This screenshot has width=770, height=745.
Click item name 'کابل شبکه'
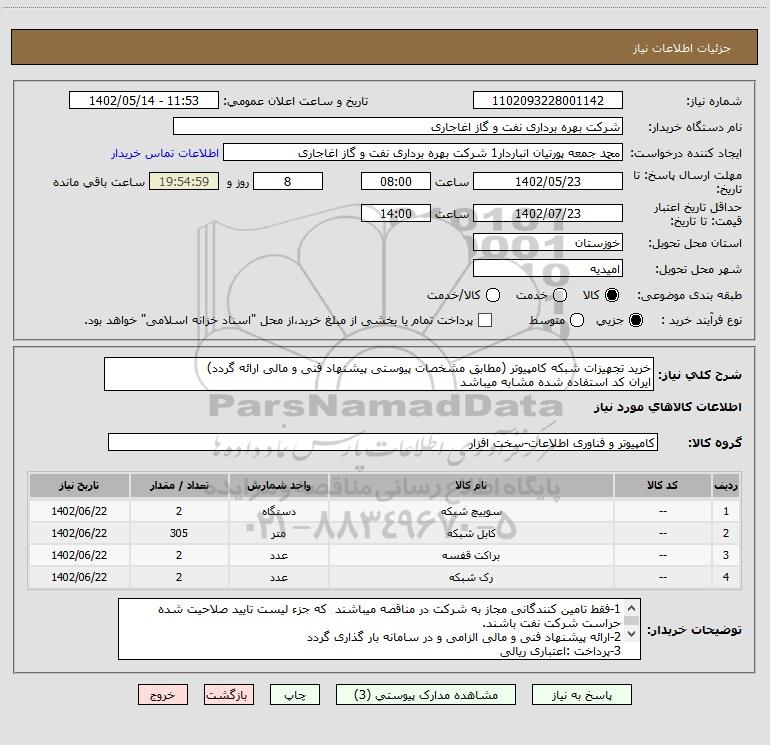click(471, 533)
